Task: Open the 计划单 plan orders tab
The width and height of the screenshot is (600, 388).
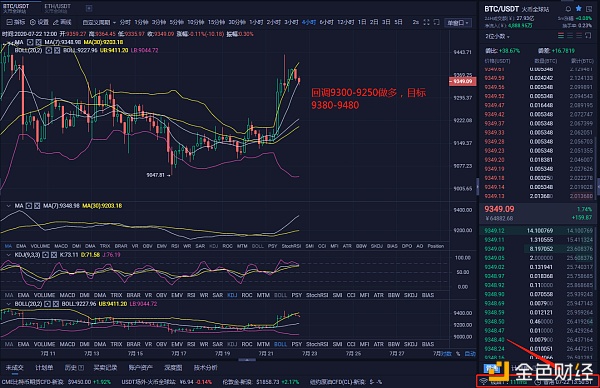Action: point(44,368)
